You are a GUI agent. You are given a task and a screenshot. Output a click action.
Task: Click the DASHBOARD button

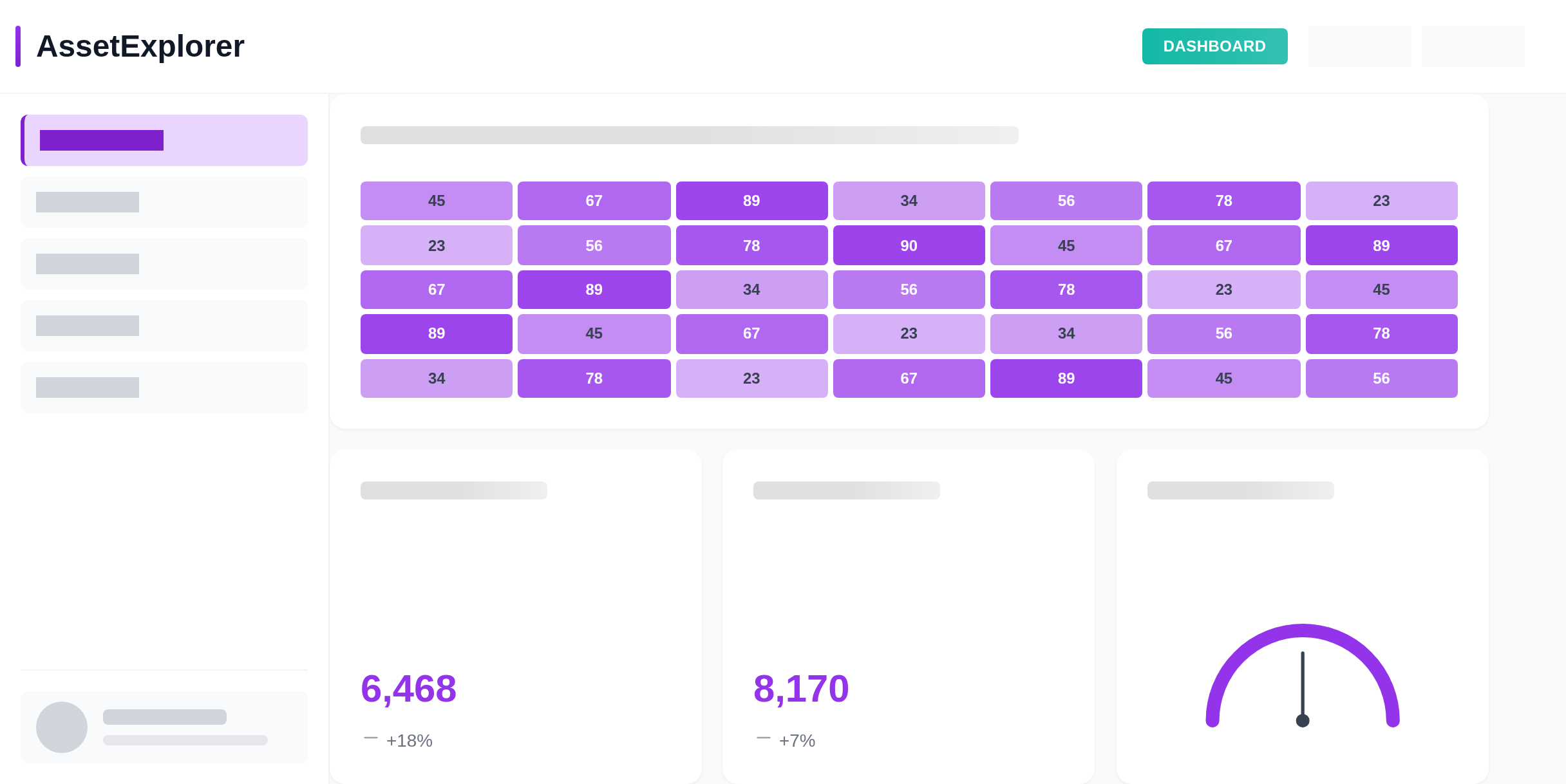coord(1214,46)
